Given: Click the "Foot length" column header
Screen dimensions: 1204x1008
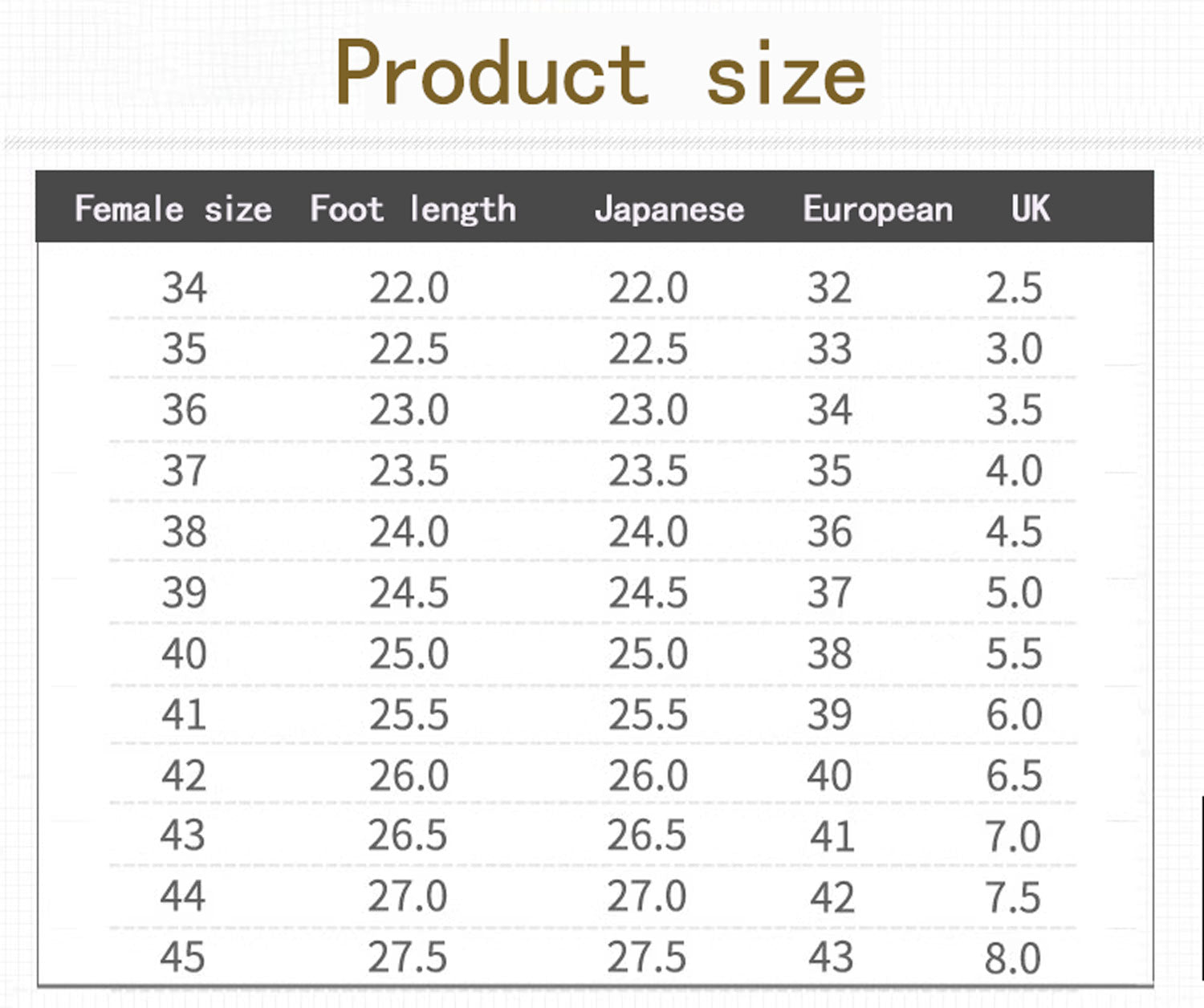Looking at the screenshot, I should [x=413, y=209].
